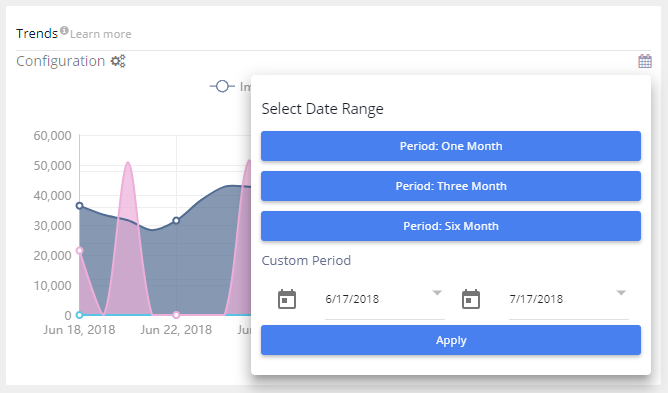The height and width of the screenshot is (393, 668).
Task: Expand the 7/17/2018 end date dropdown arrow
Action: click(621, 293)
